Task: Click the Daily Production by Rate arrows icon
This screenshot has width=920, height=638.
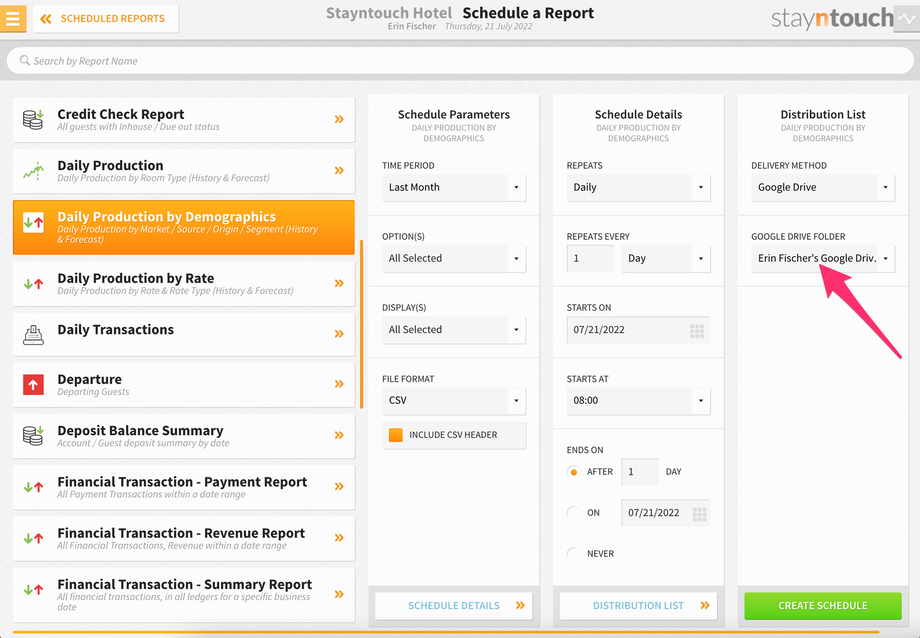Action: pos(33,283)
